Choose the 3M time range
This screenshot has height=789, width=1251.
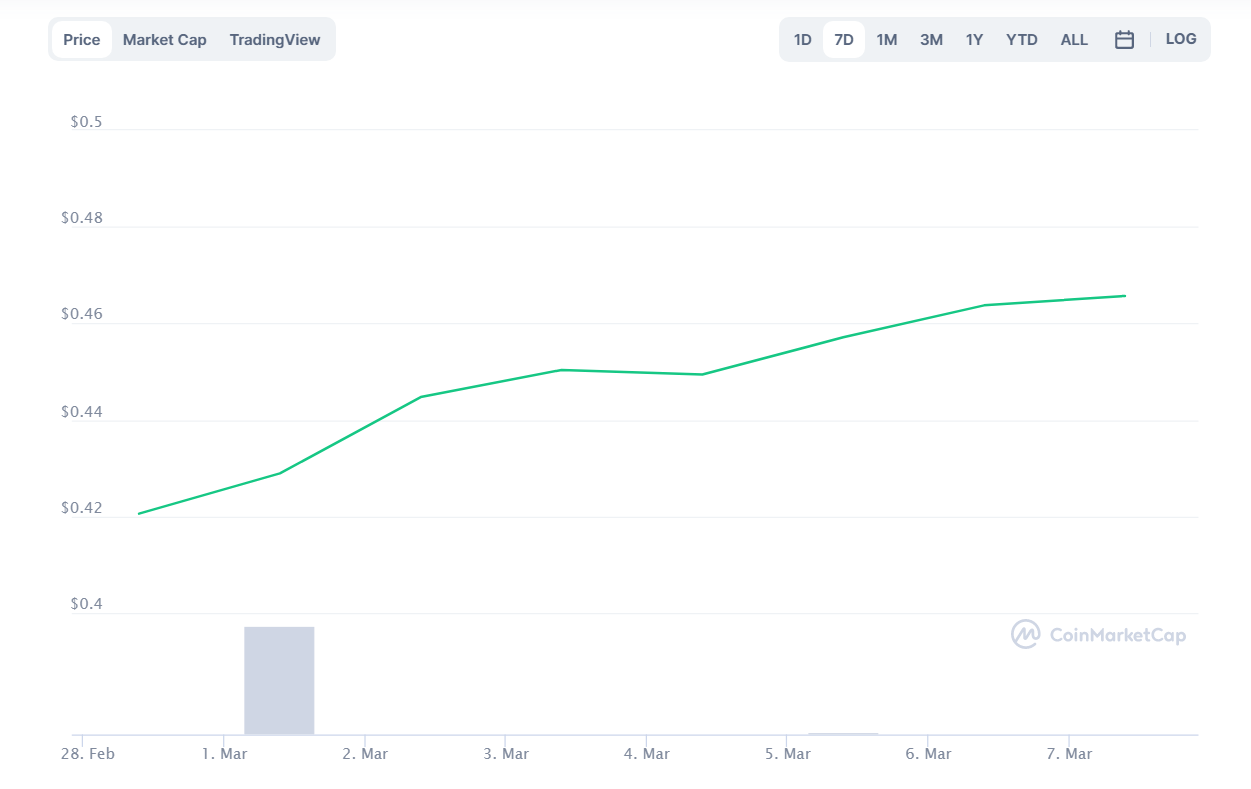[x=931, y=40]
